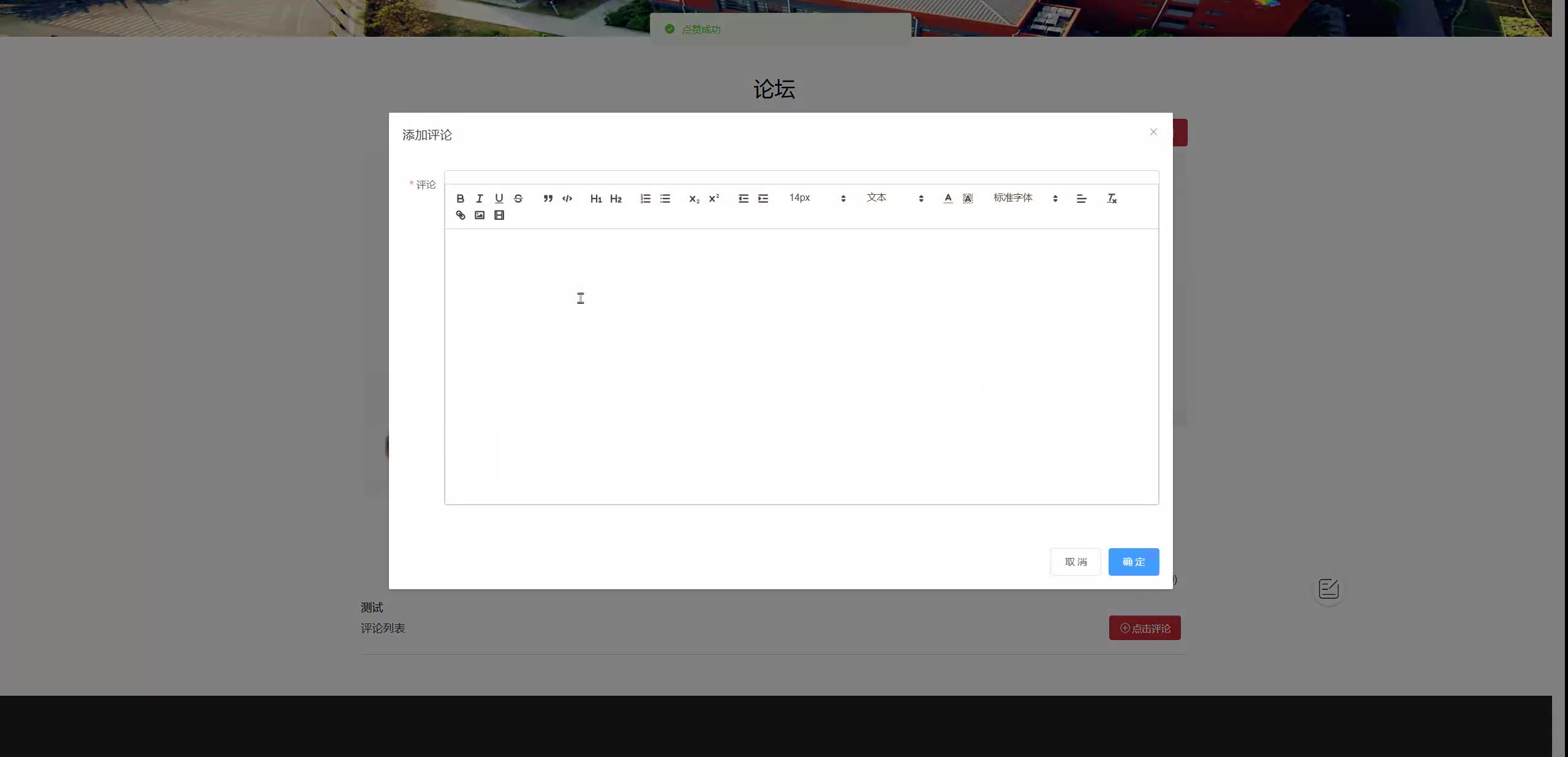Screen dimensions: 1568x757
Task: Apply strikethrough text style
Action: pyautogui.click(x=518, y=198)
